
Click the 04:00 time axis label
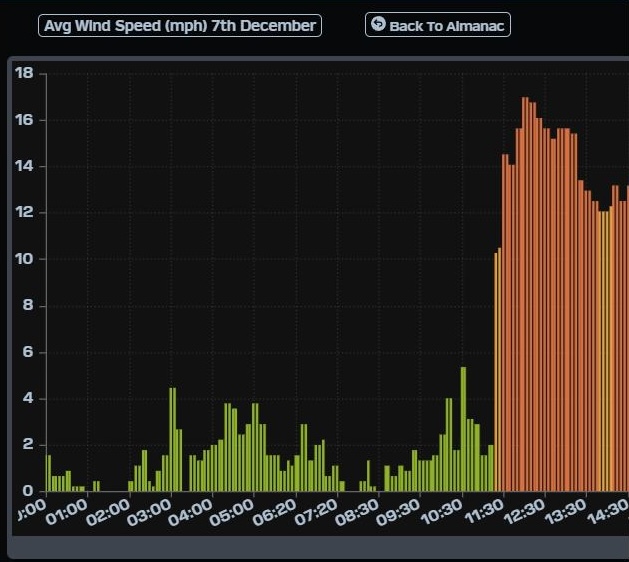coord(192,513)
